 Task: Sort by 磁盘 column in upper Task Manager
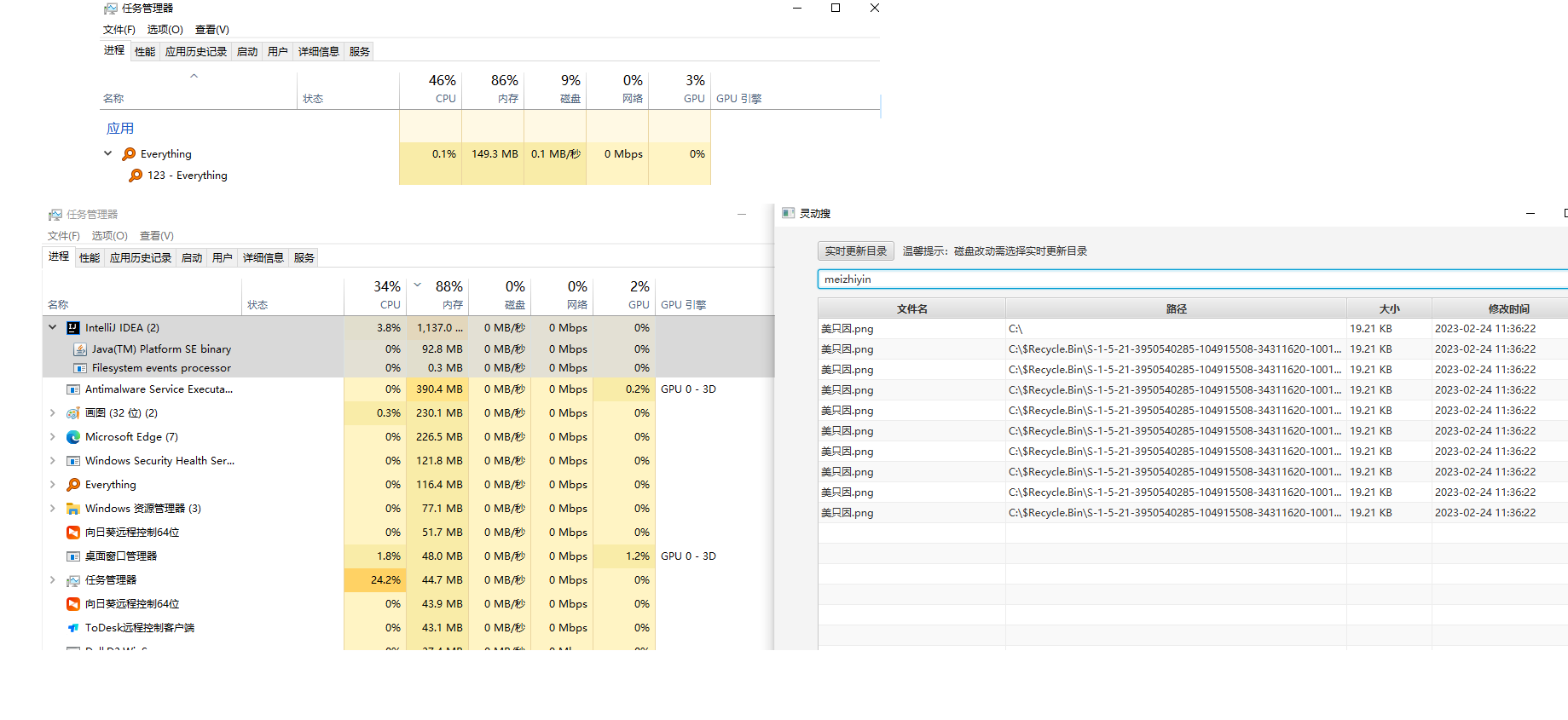555,89
